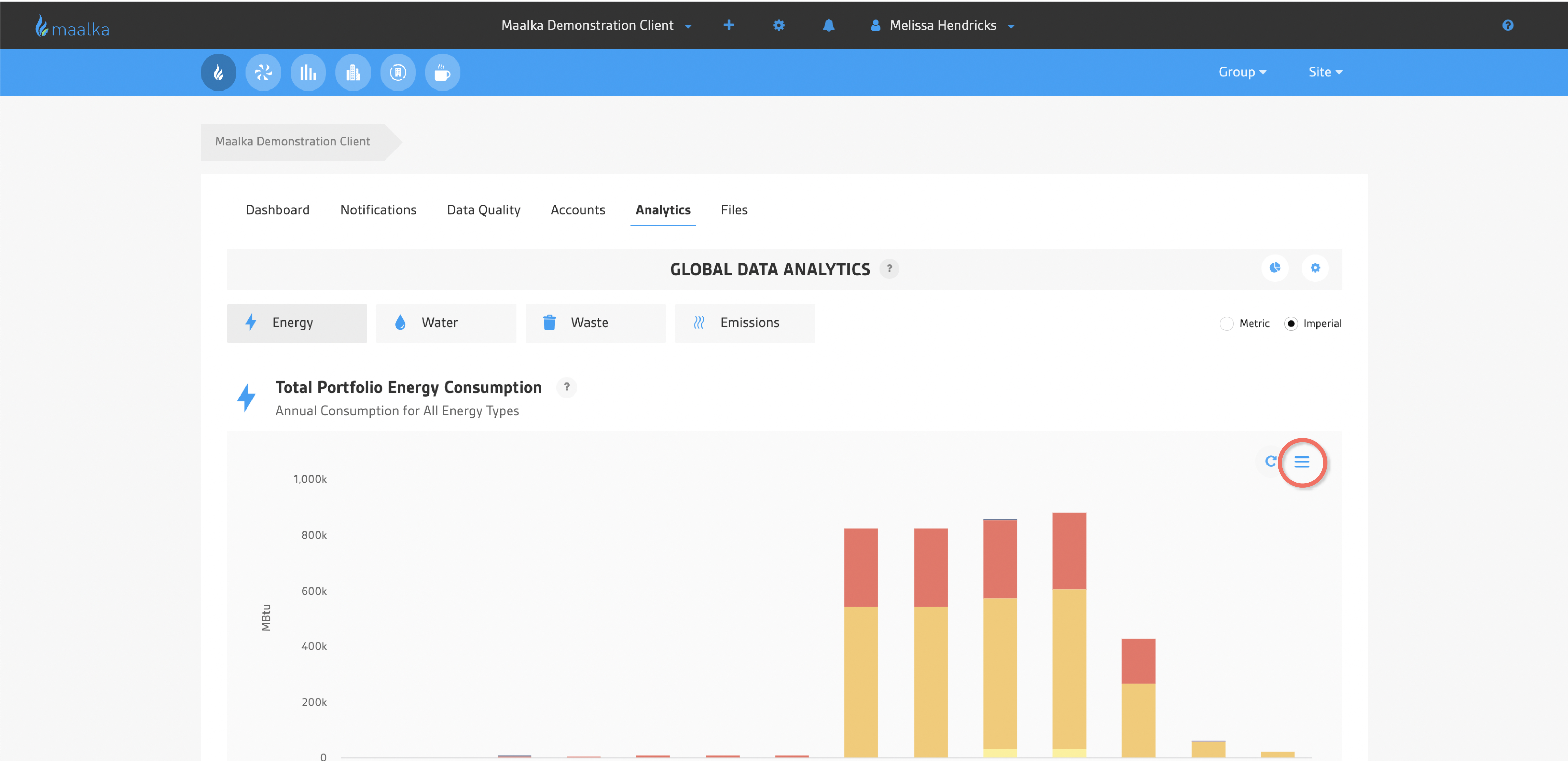
Task: Open notifications bell
Action: click(x=828, y=25)
